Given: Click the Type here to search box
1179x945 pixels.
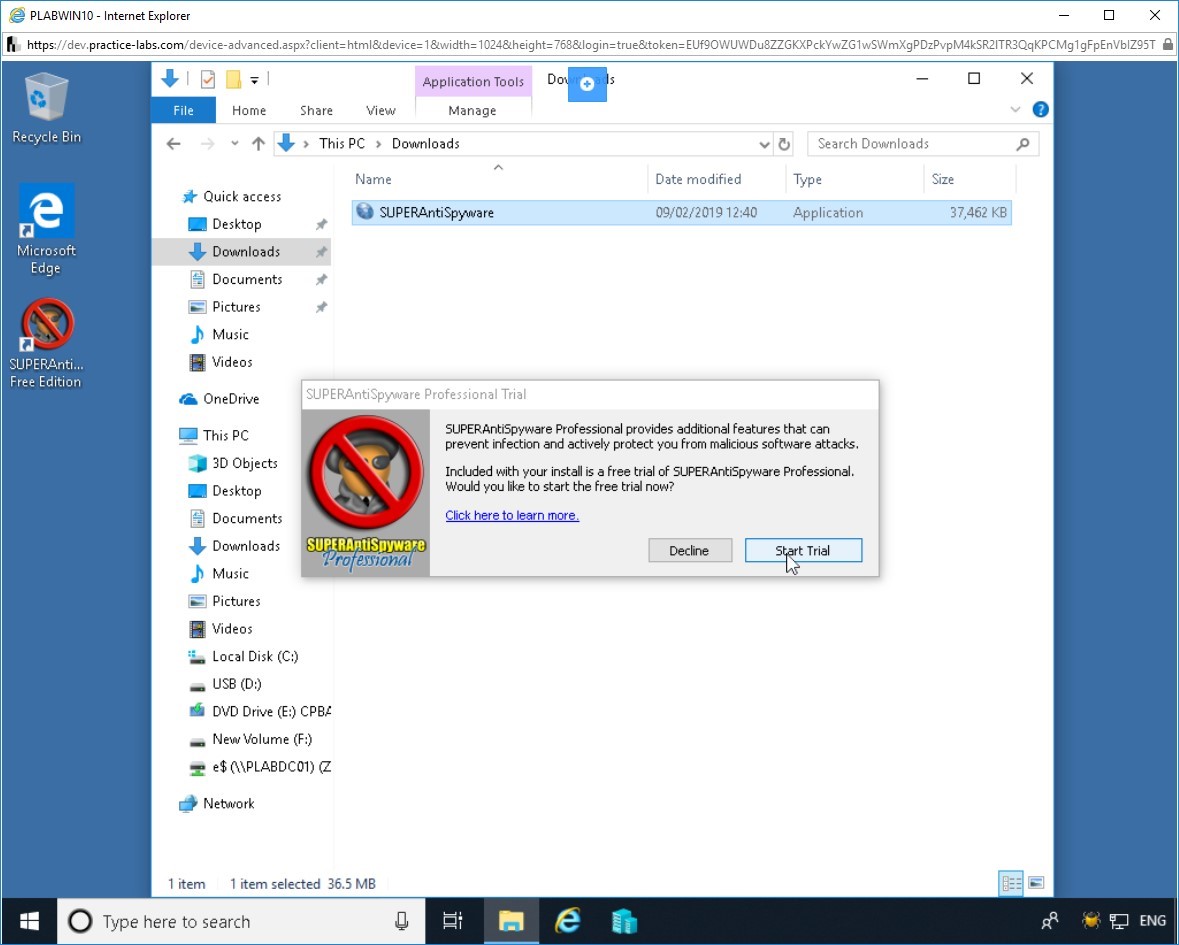Looking at the screenshot, I should click(x=241, y=921).
